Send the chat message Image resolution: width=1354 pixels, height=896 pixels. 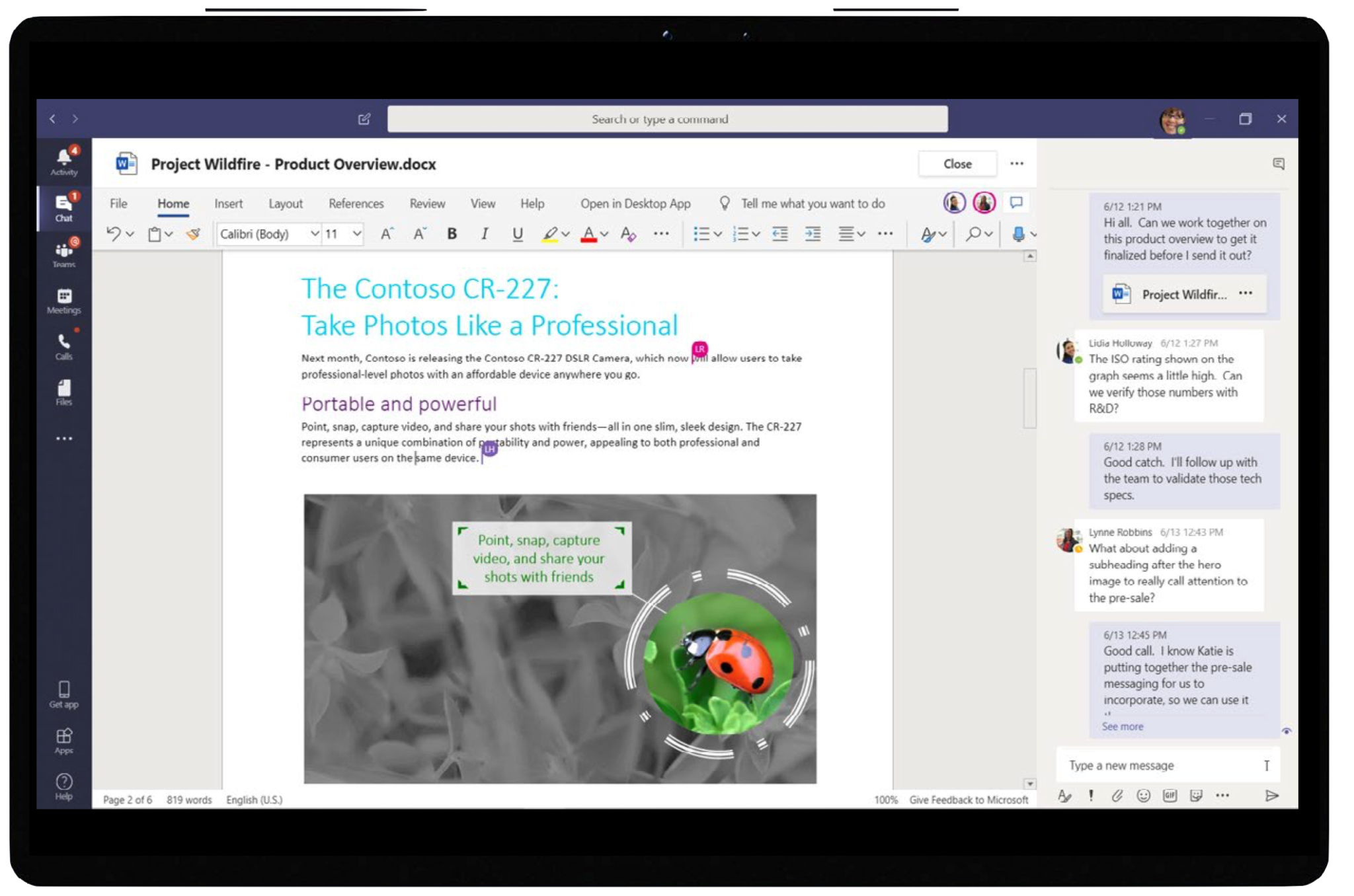pos(1271,796)
